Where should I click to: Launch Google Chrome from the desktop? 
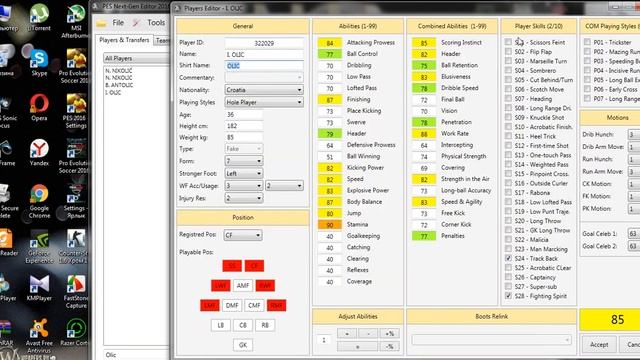[x=39, y=201]
